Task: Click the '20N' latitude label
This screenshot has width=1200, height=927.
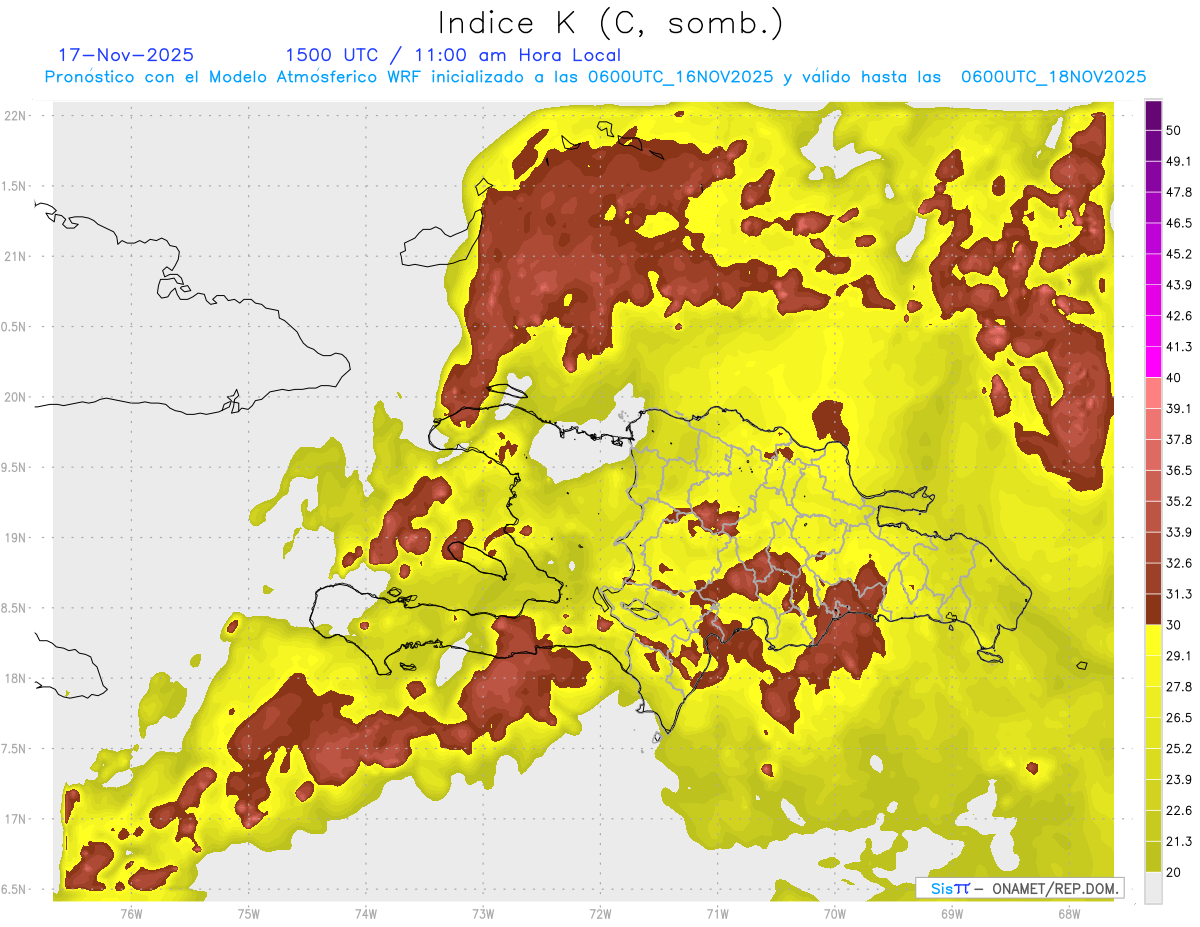Action: tap(16, 397)
